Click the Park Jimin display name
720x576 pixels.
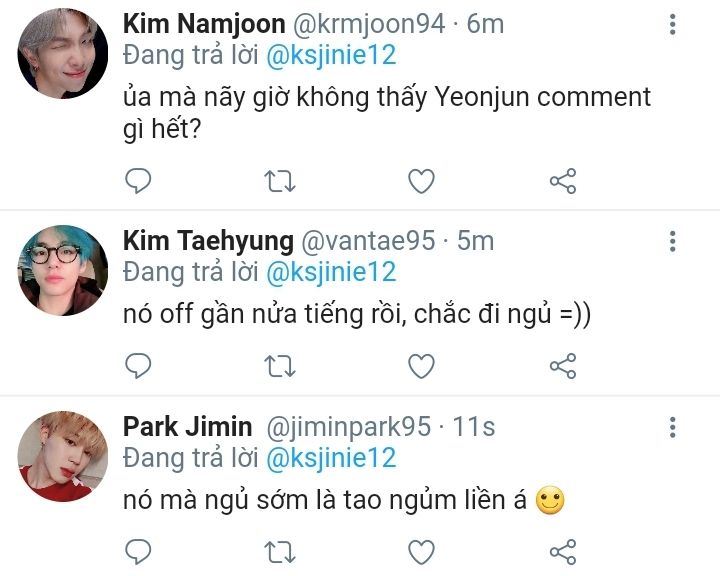click(187, 427)
